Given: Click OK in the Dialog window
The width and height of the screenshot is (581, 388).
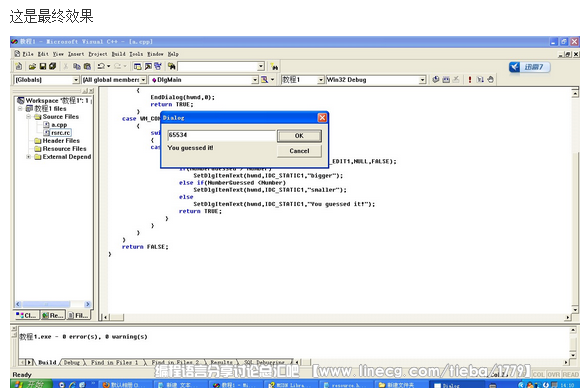Looking at the screenshot, I should tap(299, 136).
